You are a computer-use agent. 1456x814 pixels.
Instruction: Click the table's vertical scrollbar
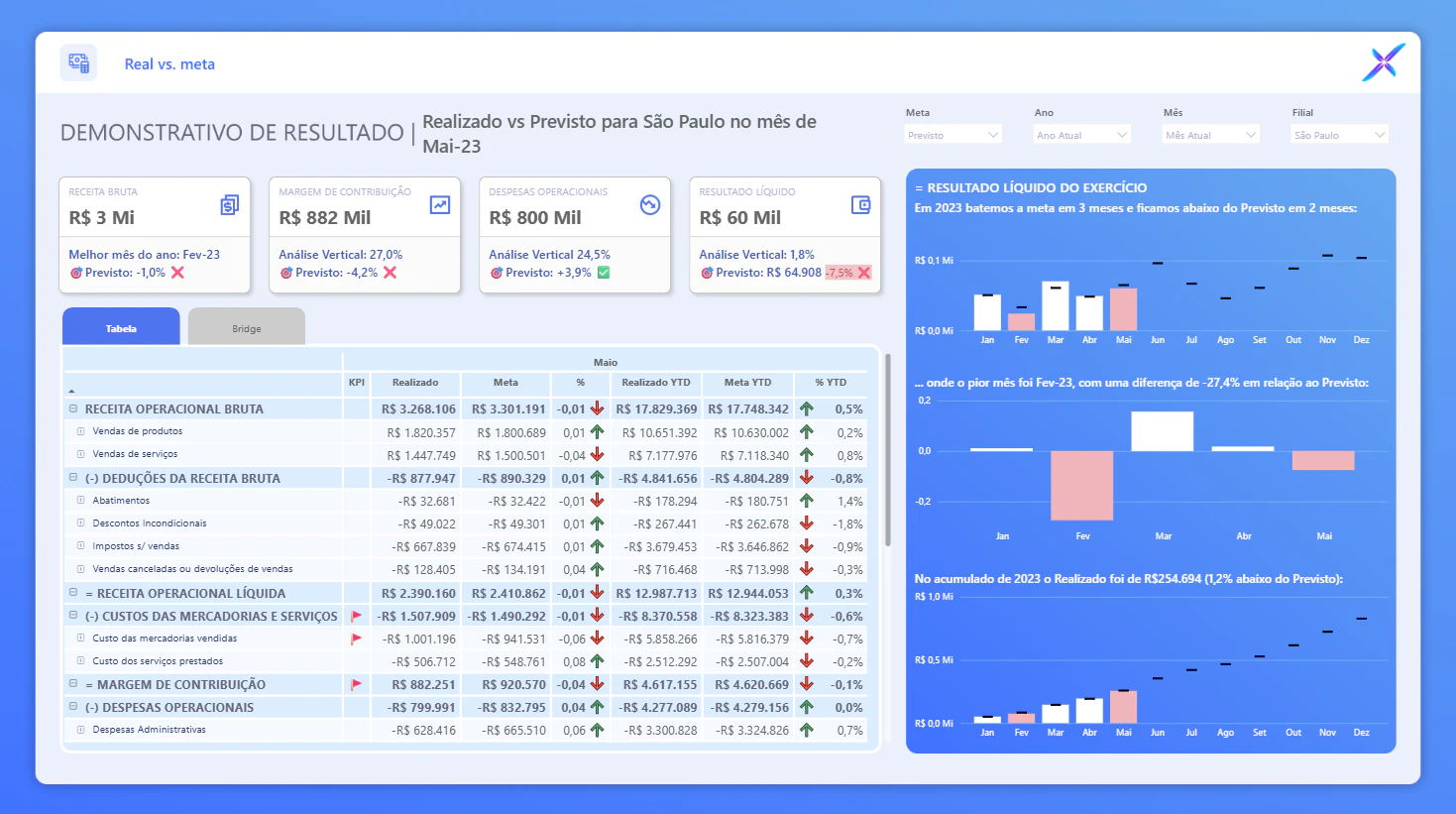pyautogui.click(x=887, y=449)
